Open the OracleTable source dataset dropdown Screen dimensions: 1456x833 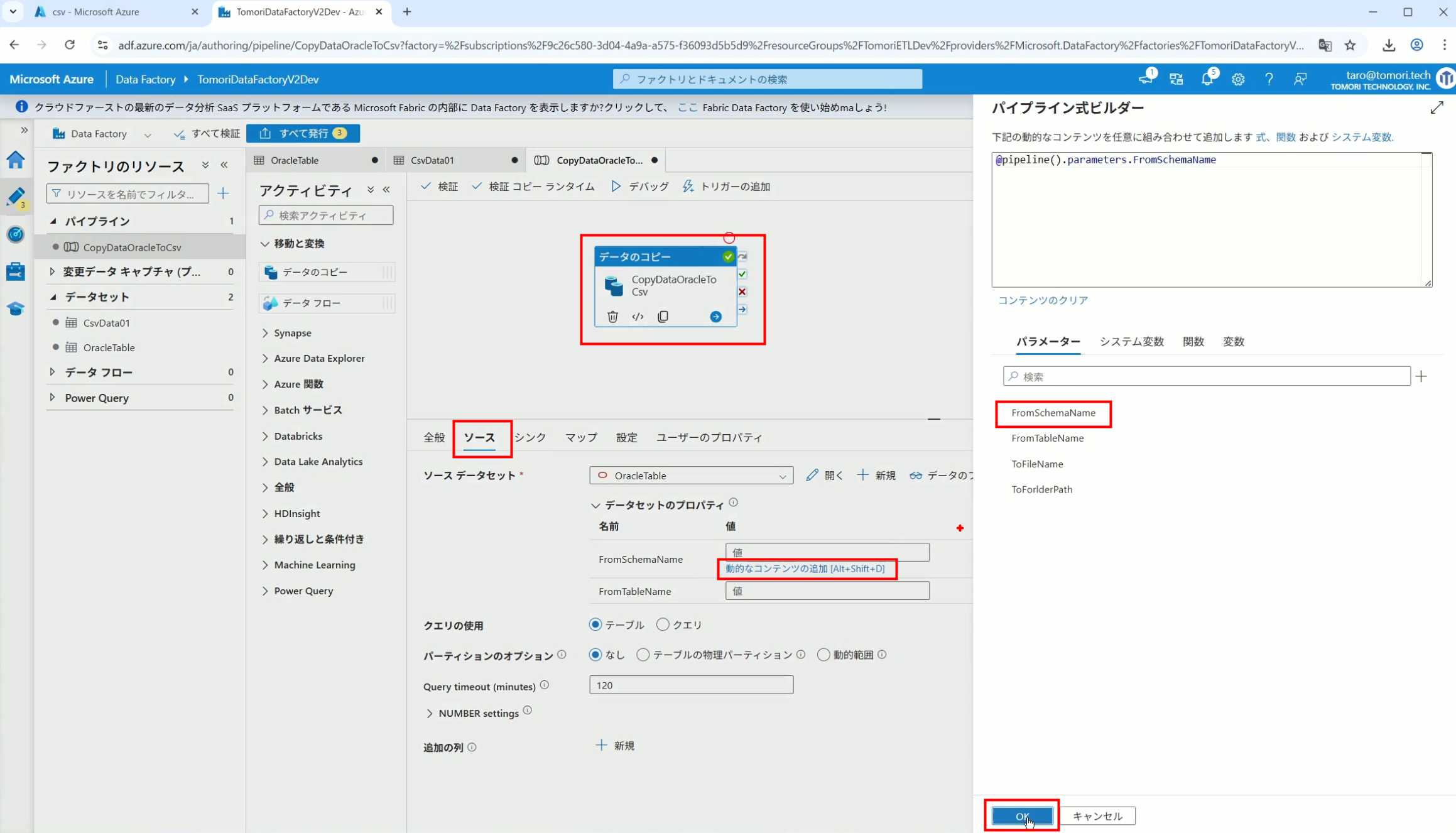pyautogui.click(x=691, y=476)
